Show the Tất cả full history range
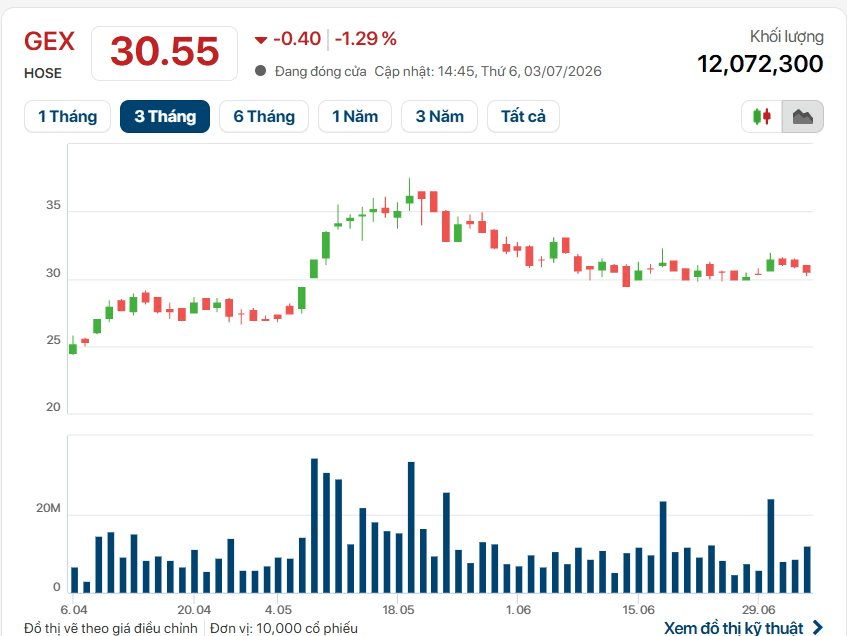Image resolution: width=847 pixels, height=636 pixels. [523, 116]
